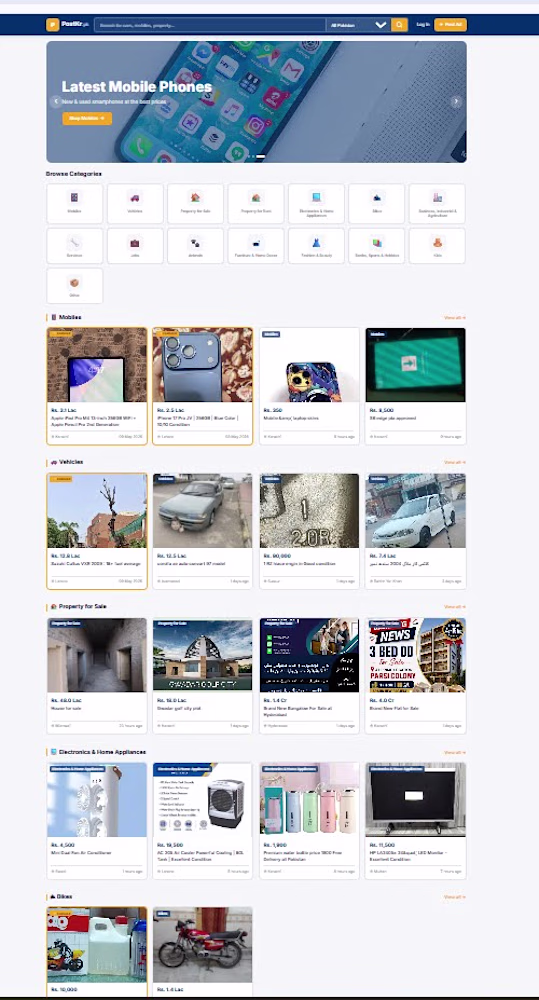Open the Rs. 12.5 Lac corolla listing thumbnail
Viewport: 539px width, 1000px height.
click(203, 510)
